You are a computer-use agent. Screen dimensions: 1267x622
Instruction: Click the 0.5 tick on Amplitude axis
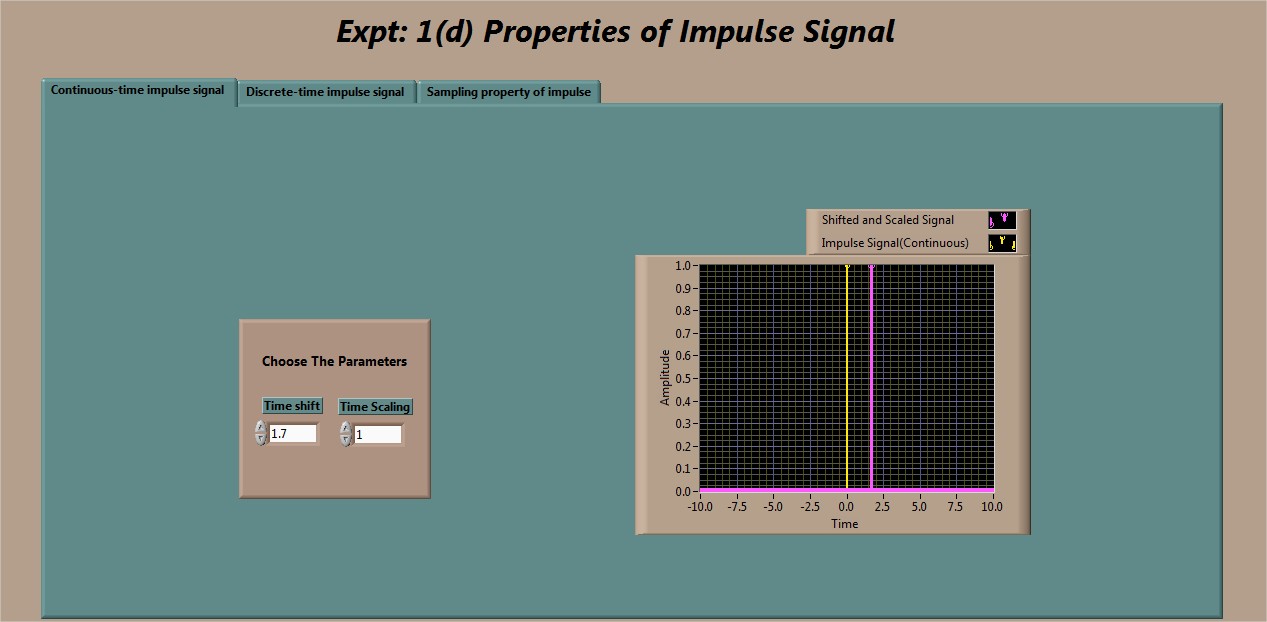[x=683, y=378]
